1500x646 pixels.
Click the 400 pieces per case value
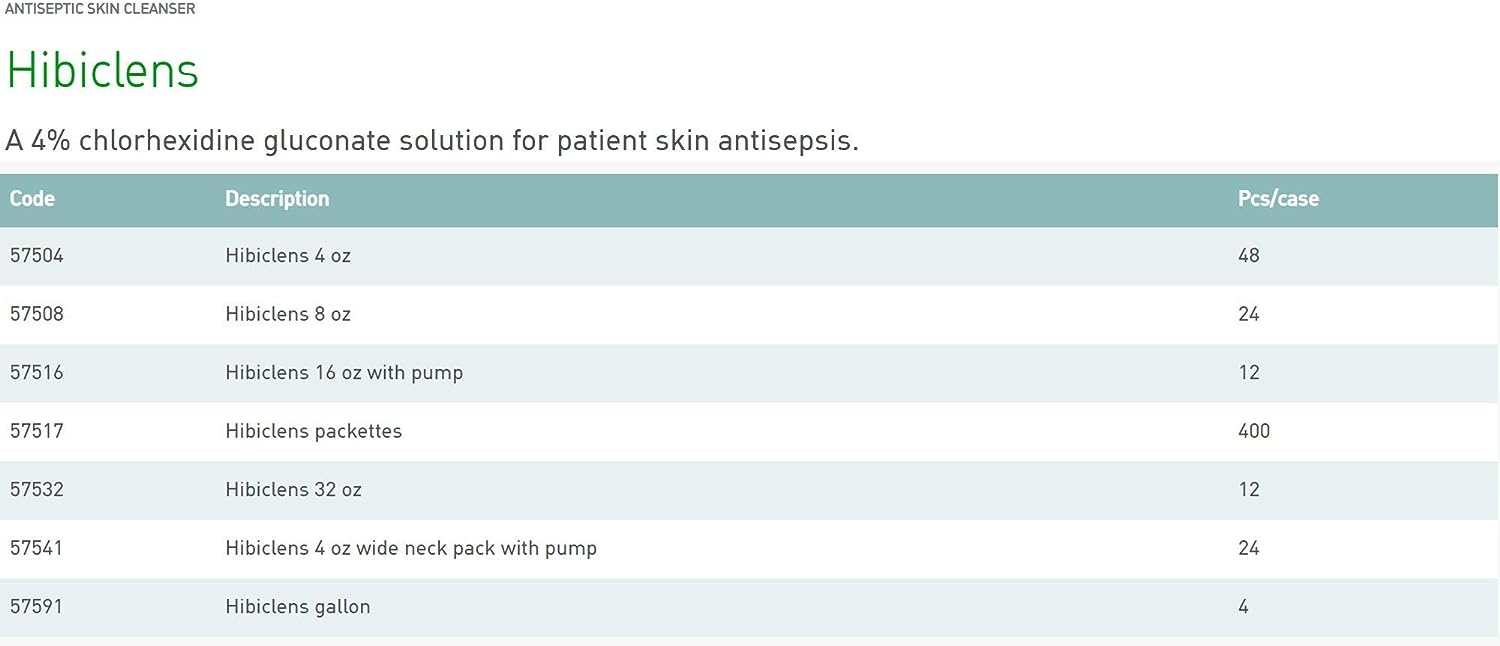[x=1254, y=431]
